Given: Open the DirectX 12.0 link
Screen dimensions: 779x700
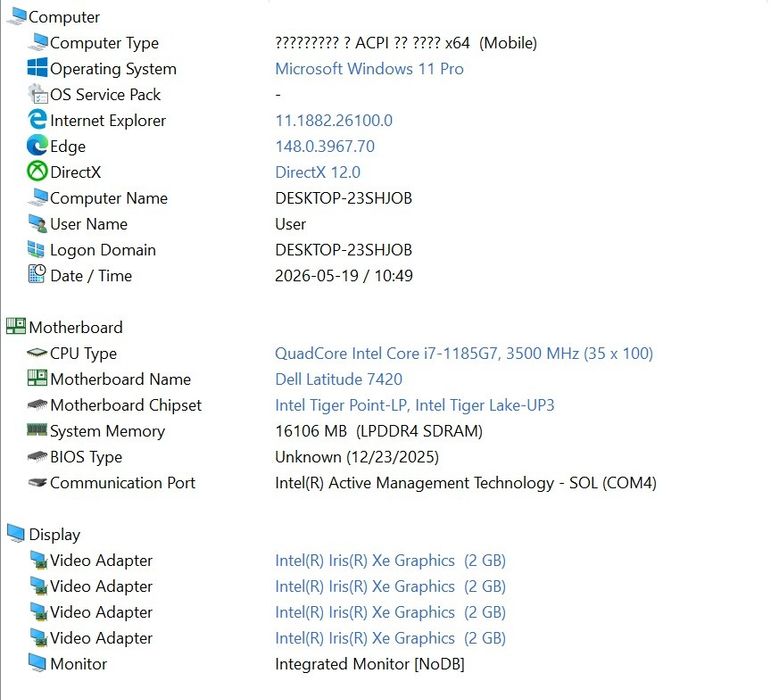Looking at the screenshot, I should click(318, 172).
